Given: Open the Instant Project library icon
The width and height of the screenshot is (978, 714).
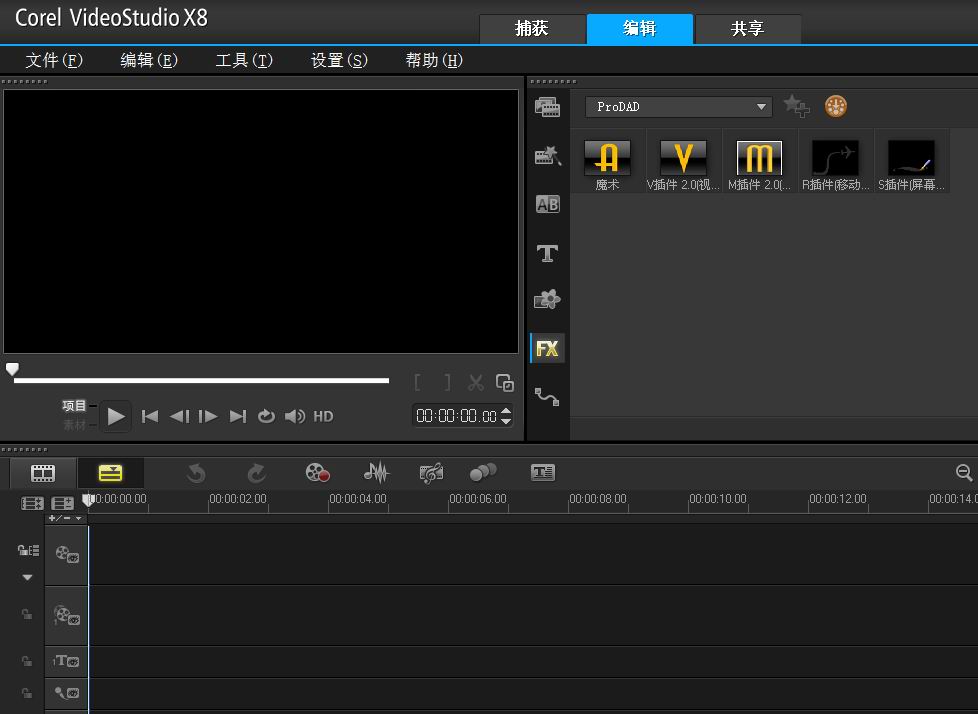Looking at the screenshot, I should [x=547, y=156].
